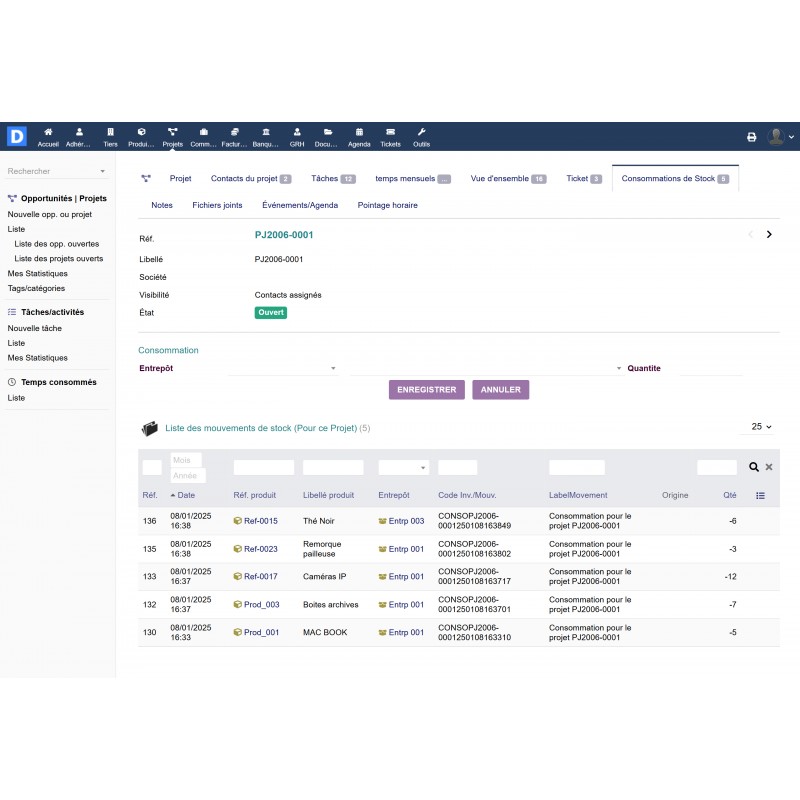Click the Tiers building icon
The image size is (800, 800).
(x=110, y=132)
